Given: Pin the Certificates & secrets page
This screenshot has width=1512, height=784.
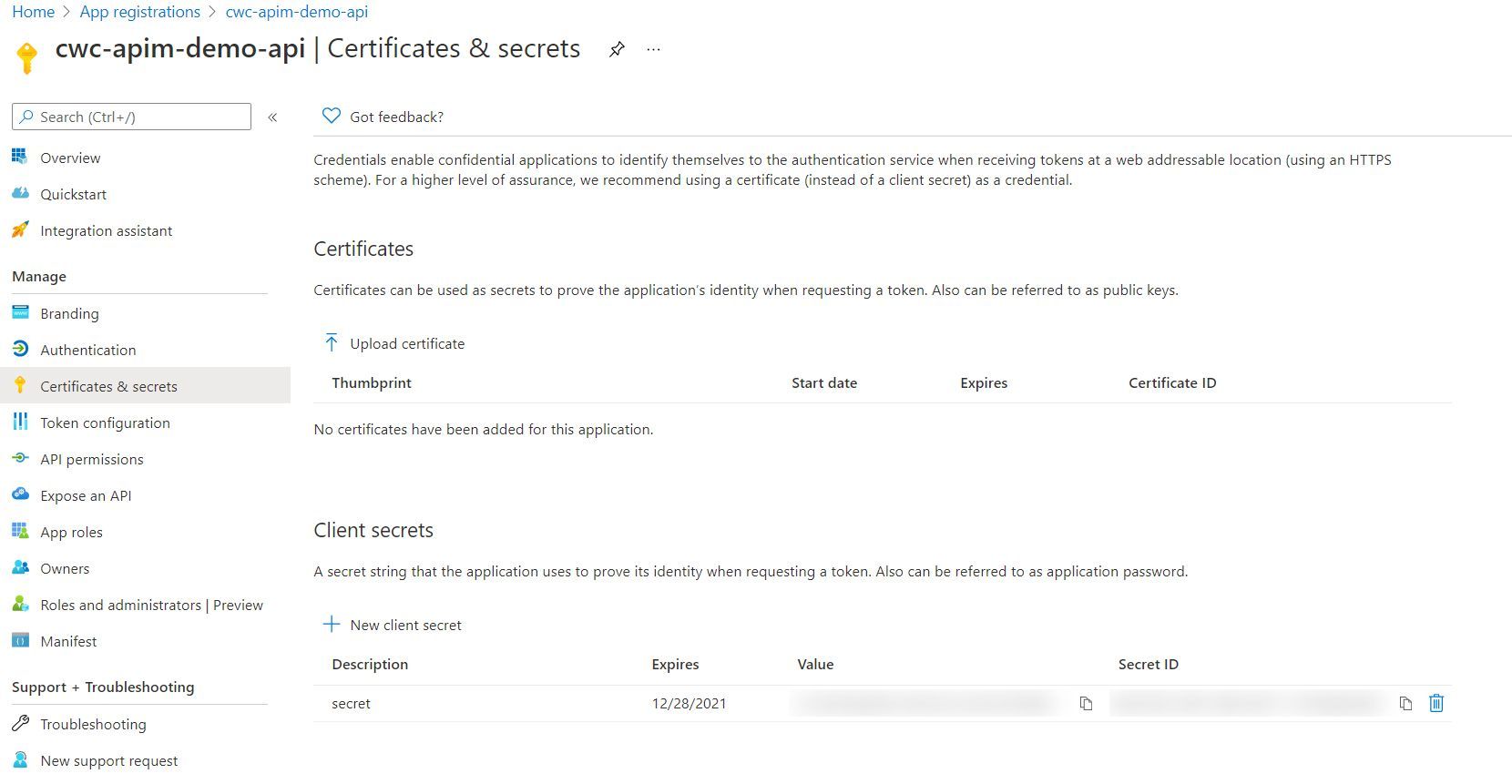Looking at the screenshot, I should coord(617,49).
